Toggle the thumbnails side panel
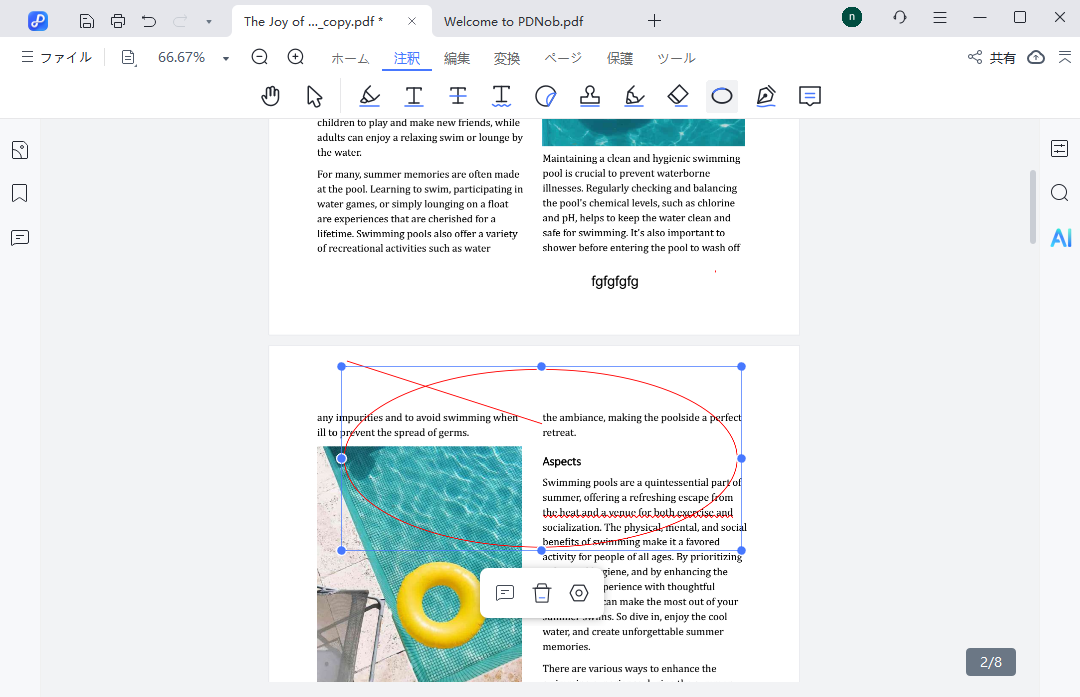This screenshot has height=697, width=1080. click(x=20, y=150)
